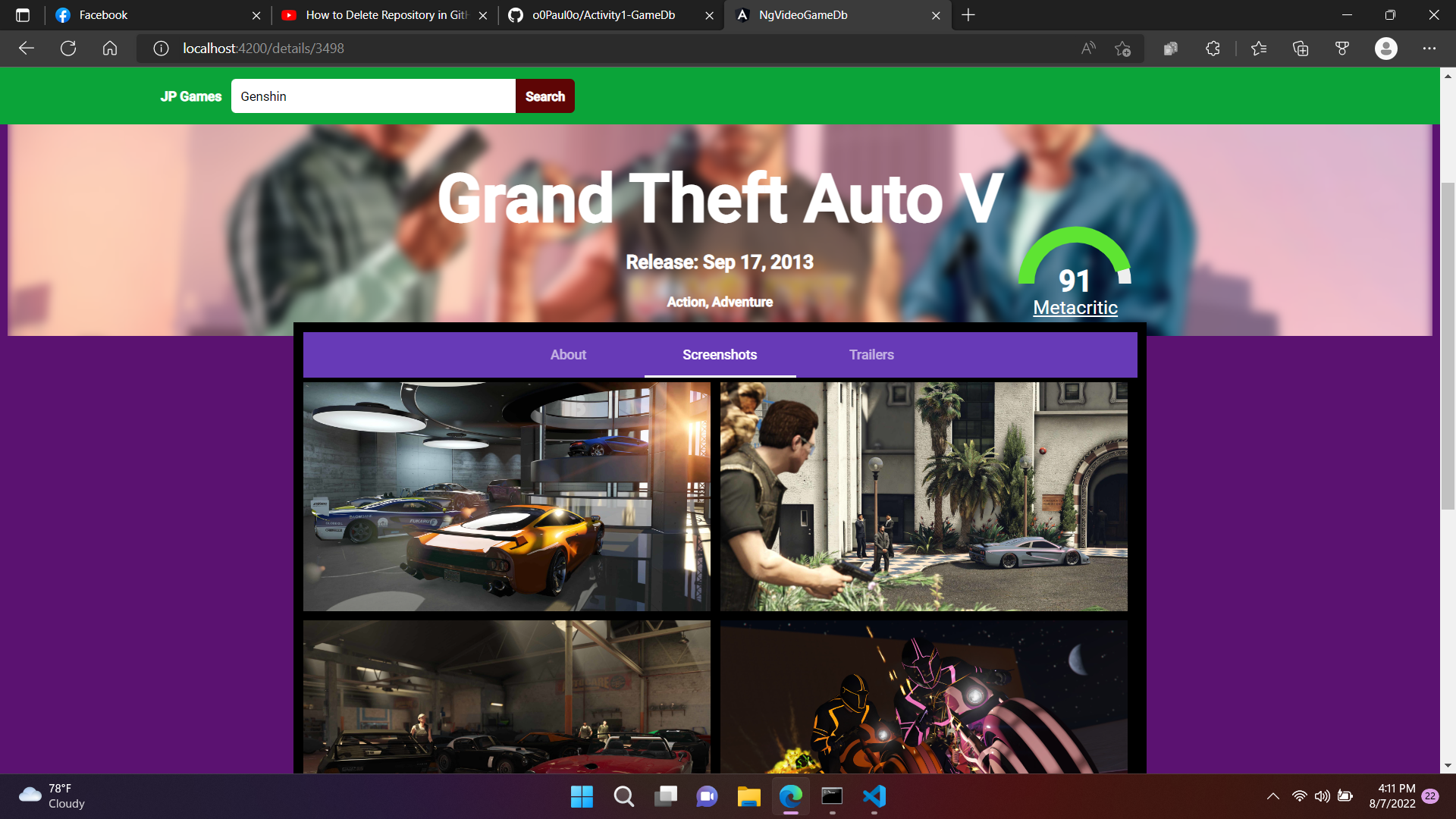Close the YouTube How to Delete Repository tab
This screenshot has height=819, width=1456.
click(483, 15)
